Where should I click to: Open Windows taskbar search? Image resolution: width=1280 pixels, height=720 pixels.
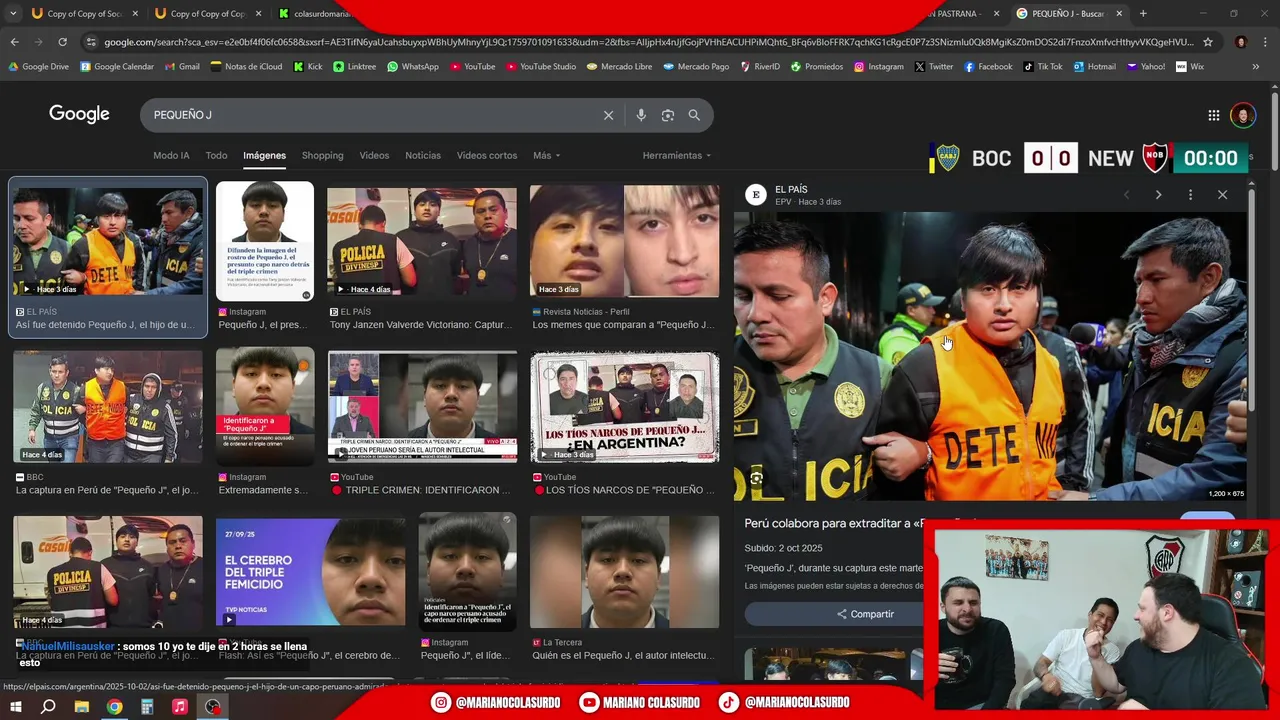point(48,706)
